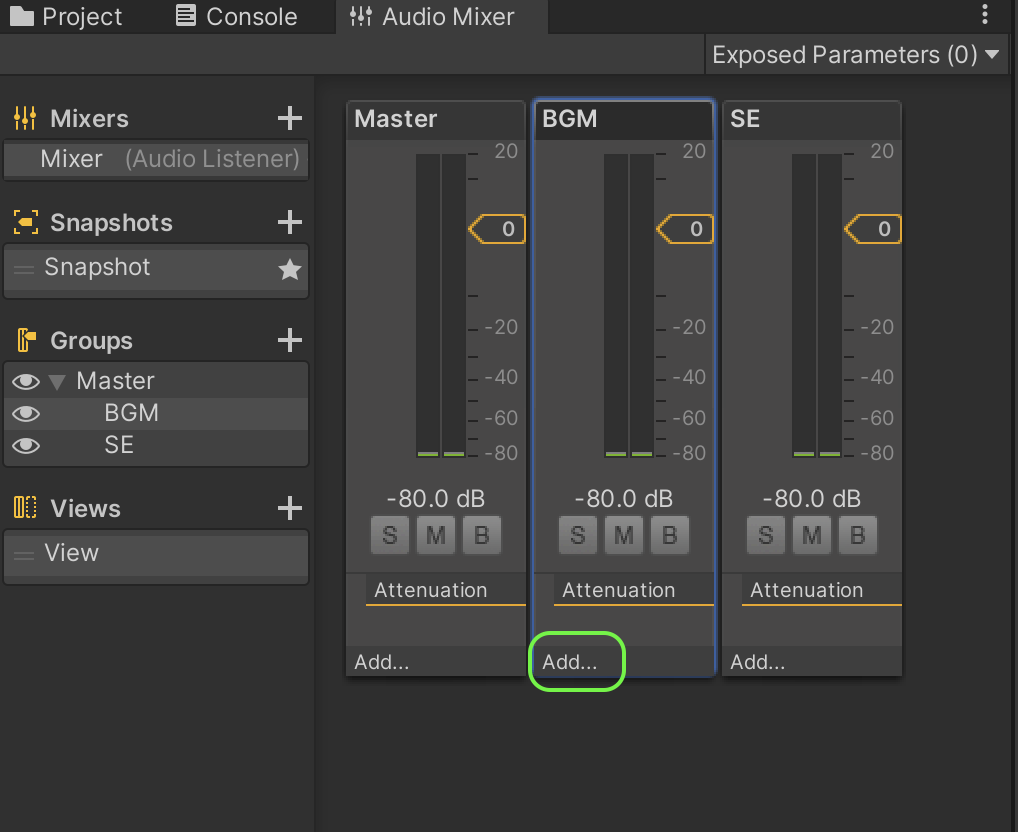Collapse the Master group tree arrow
Viewport: 1018px width, 832px height.
tap(57, 382)
